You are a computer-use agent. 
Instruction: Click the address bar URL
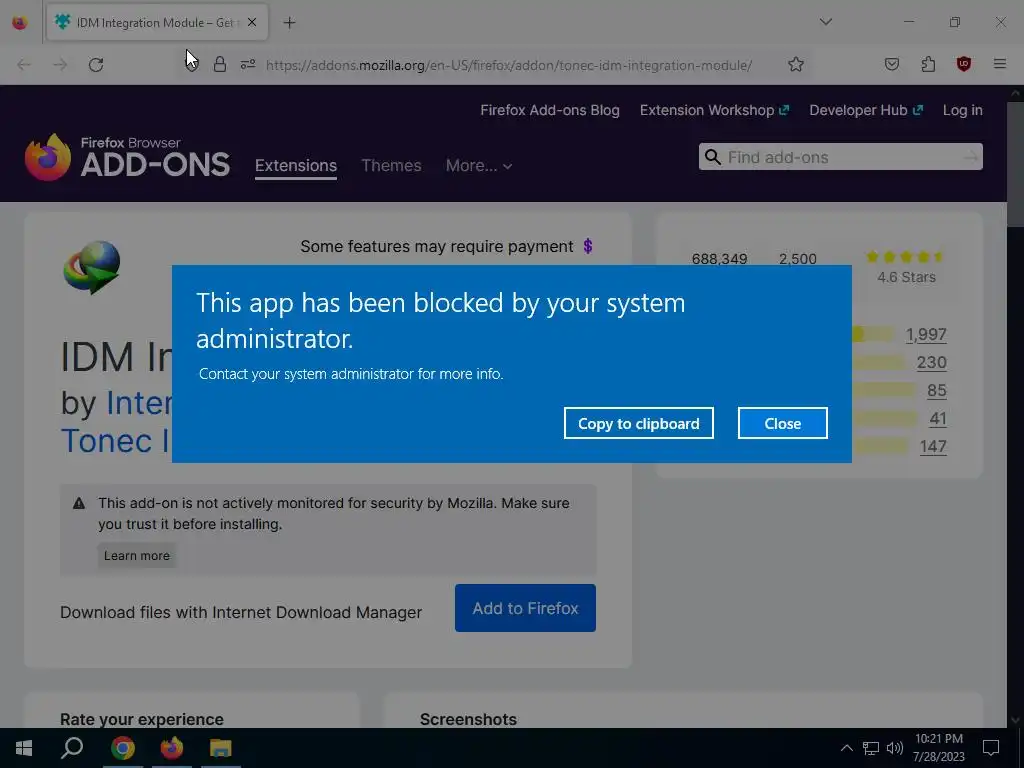[509, 65]
